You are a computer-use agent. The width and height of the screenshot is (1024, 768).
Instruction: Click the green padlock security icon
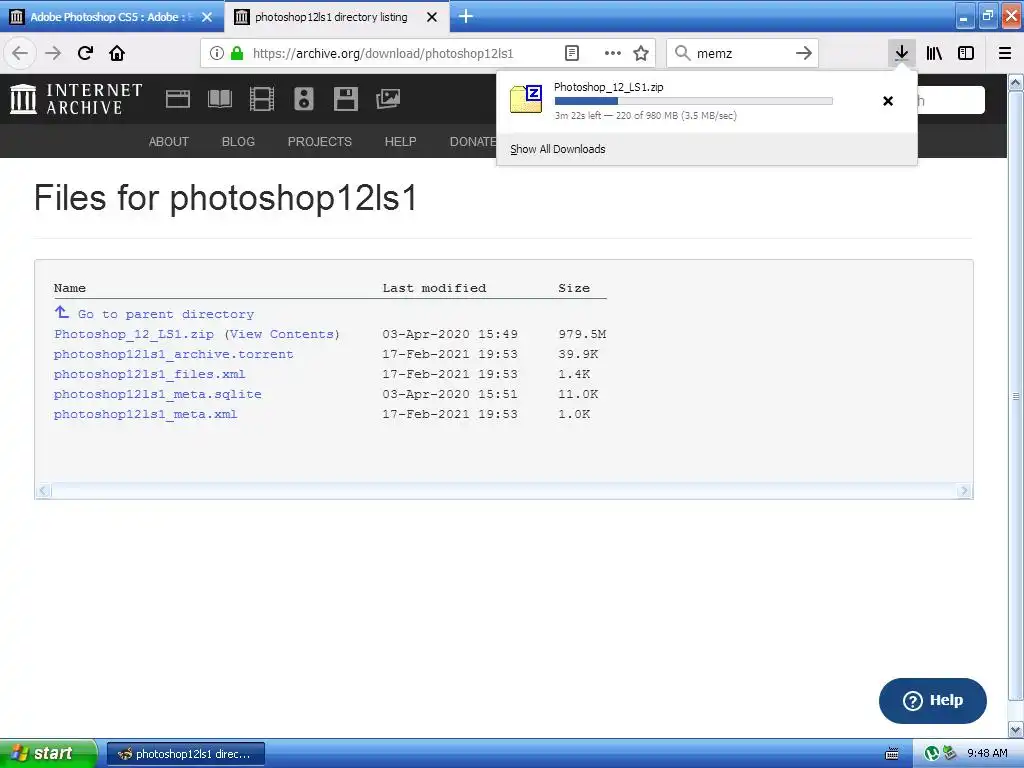(237, 54)
